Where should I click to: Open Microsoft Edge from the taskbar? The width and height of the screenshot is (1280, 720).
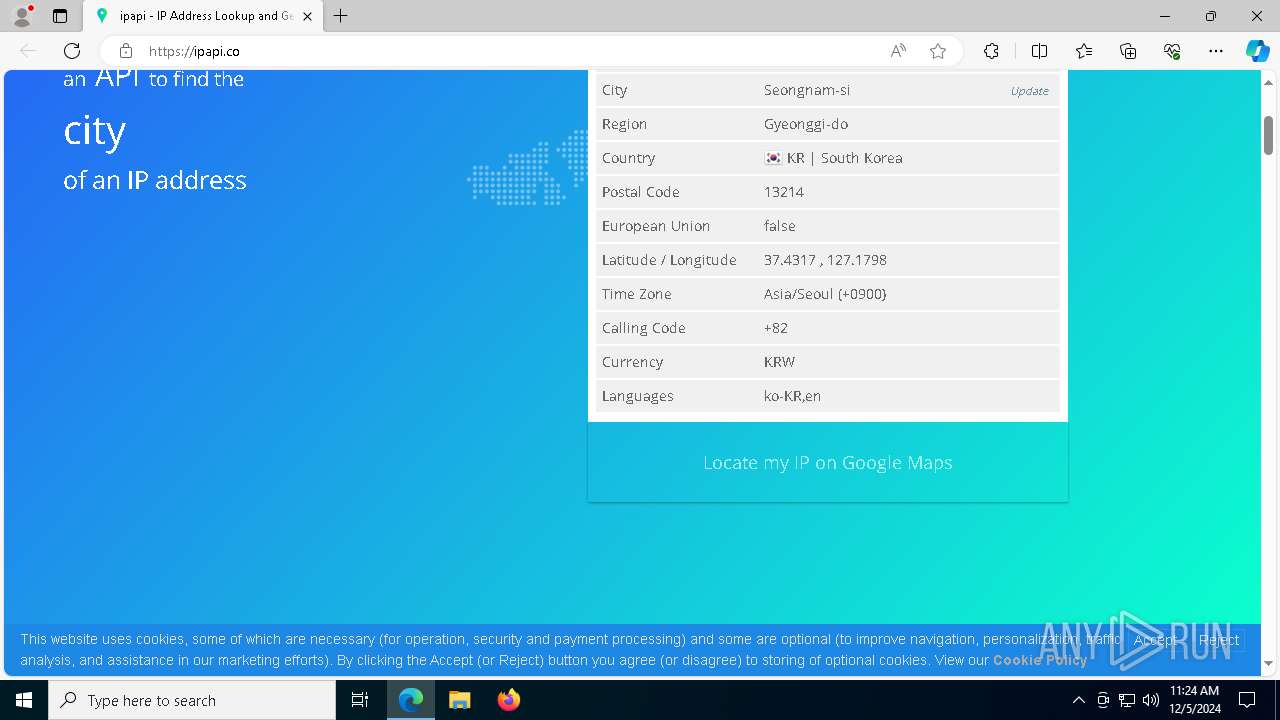(411, 700)
